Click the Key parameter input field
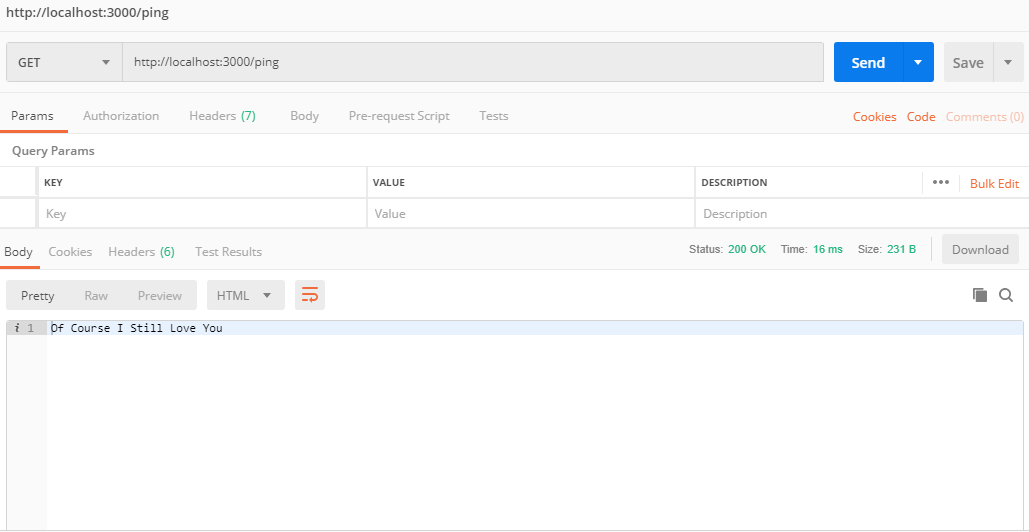 [202, 214]
